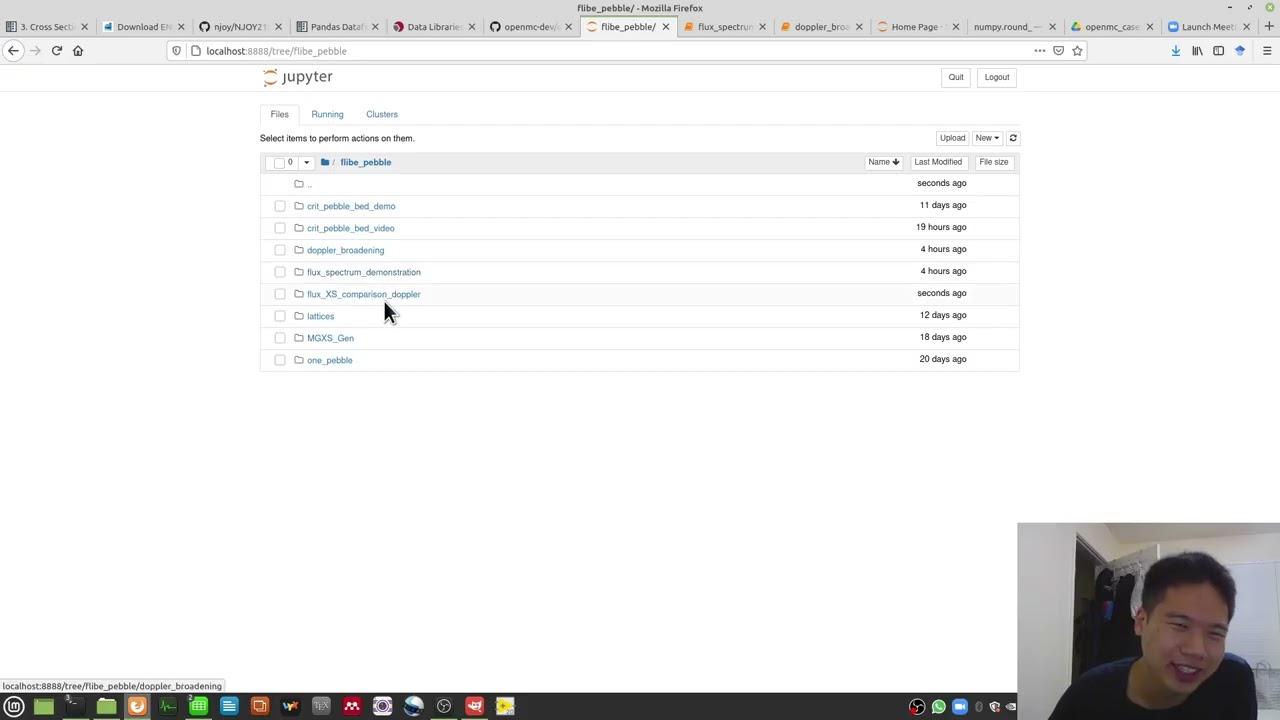Open the MGXS_Gen folder

330,338
